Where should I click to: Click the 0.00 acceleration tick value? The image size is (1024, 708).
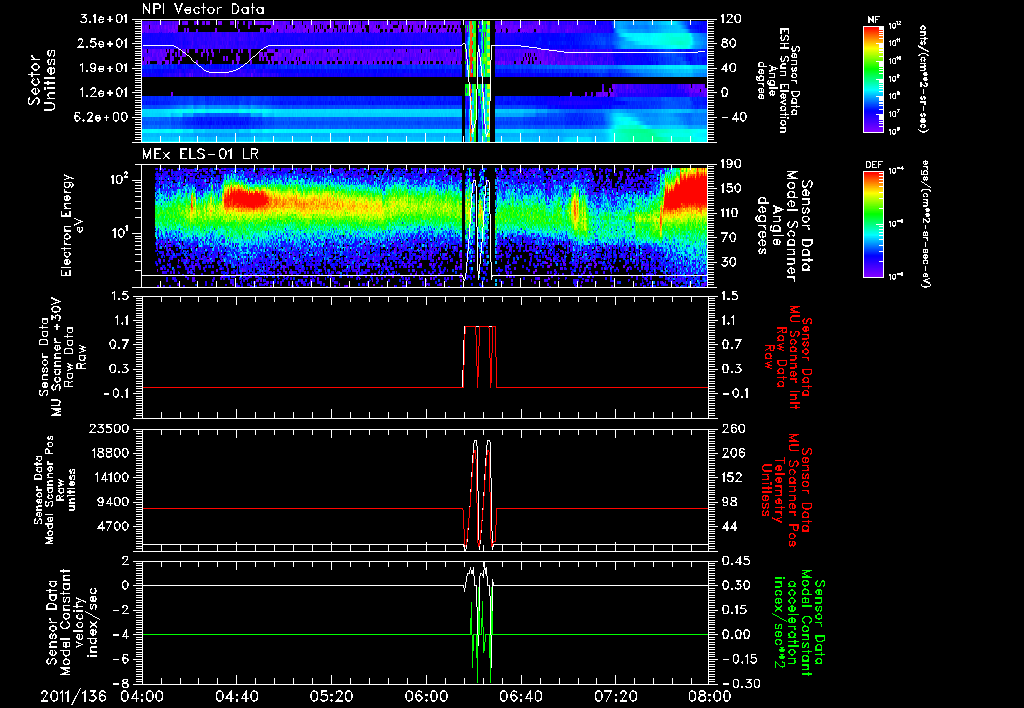pyautogui.click(x=735, y=634)
